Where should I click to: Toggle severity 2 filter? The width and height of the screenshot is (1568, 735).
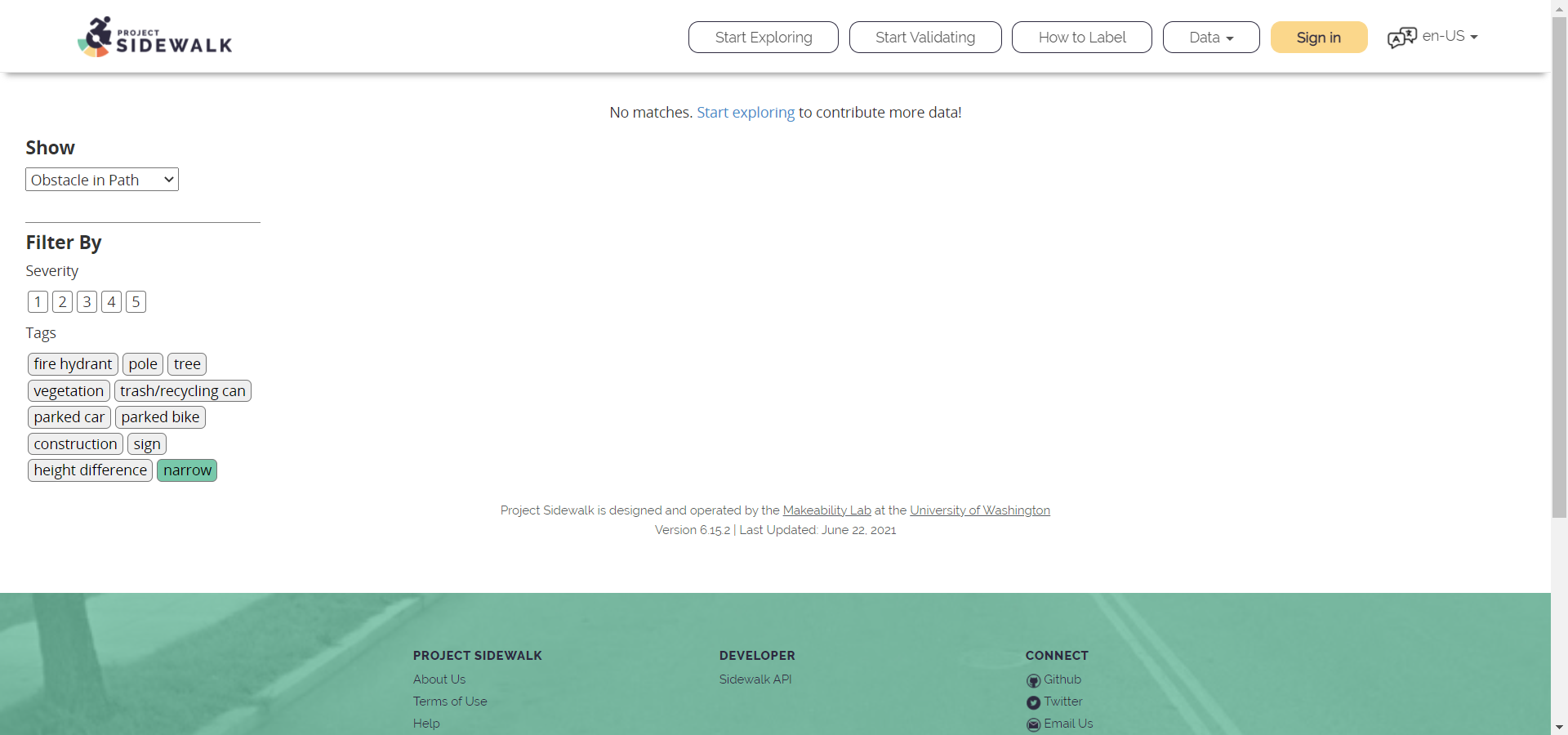click(62, 302)
